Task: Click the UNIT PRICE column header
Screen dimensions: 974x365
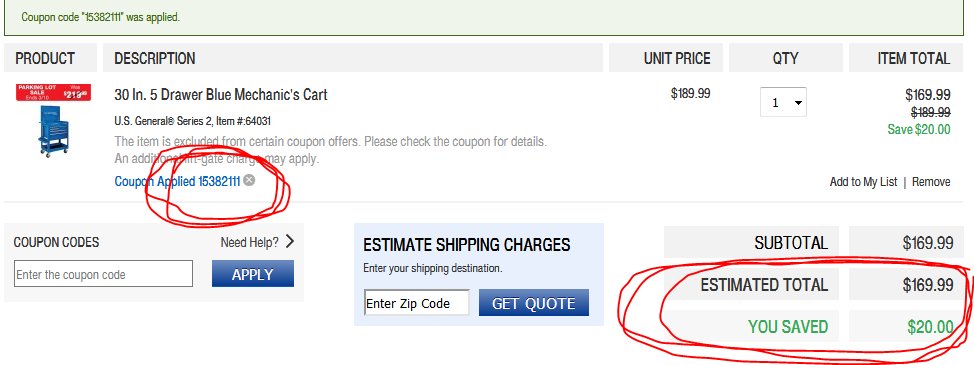Action: [677, 58]
